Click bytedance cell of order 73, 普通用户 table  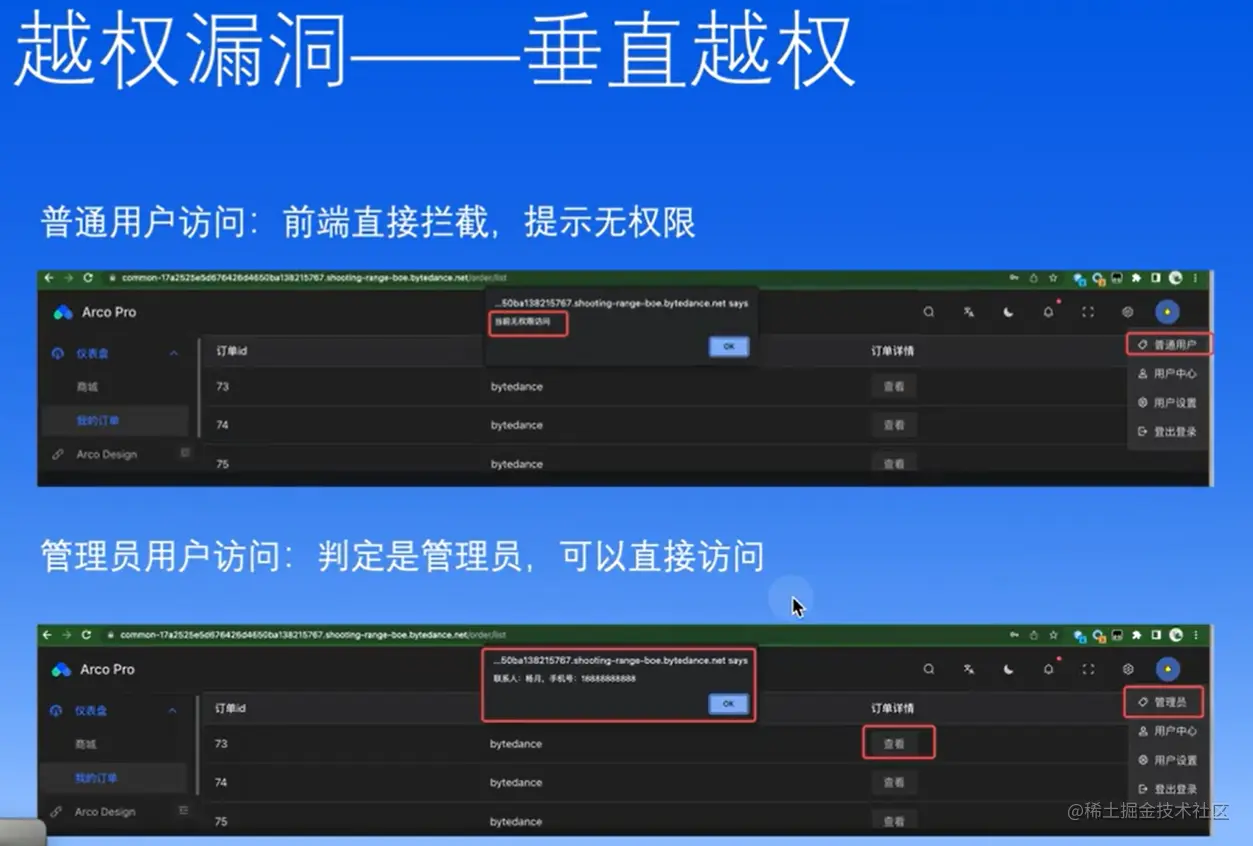[x=517, y=386]
